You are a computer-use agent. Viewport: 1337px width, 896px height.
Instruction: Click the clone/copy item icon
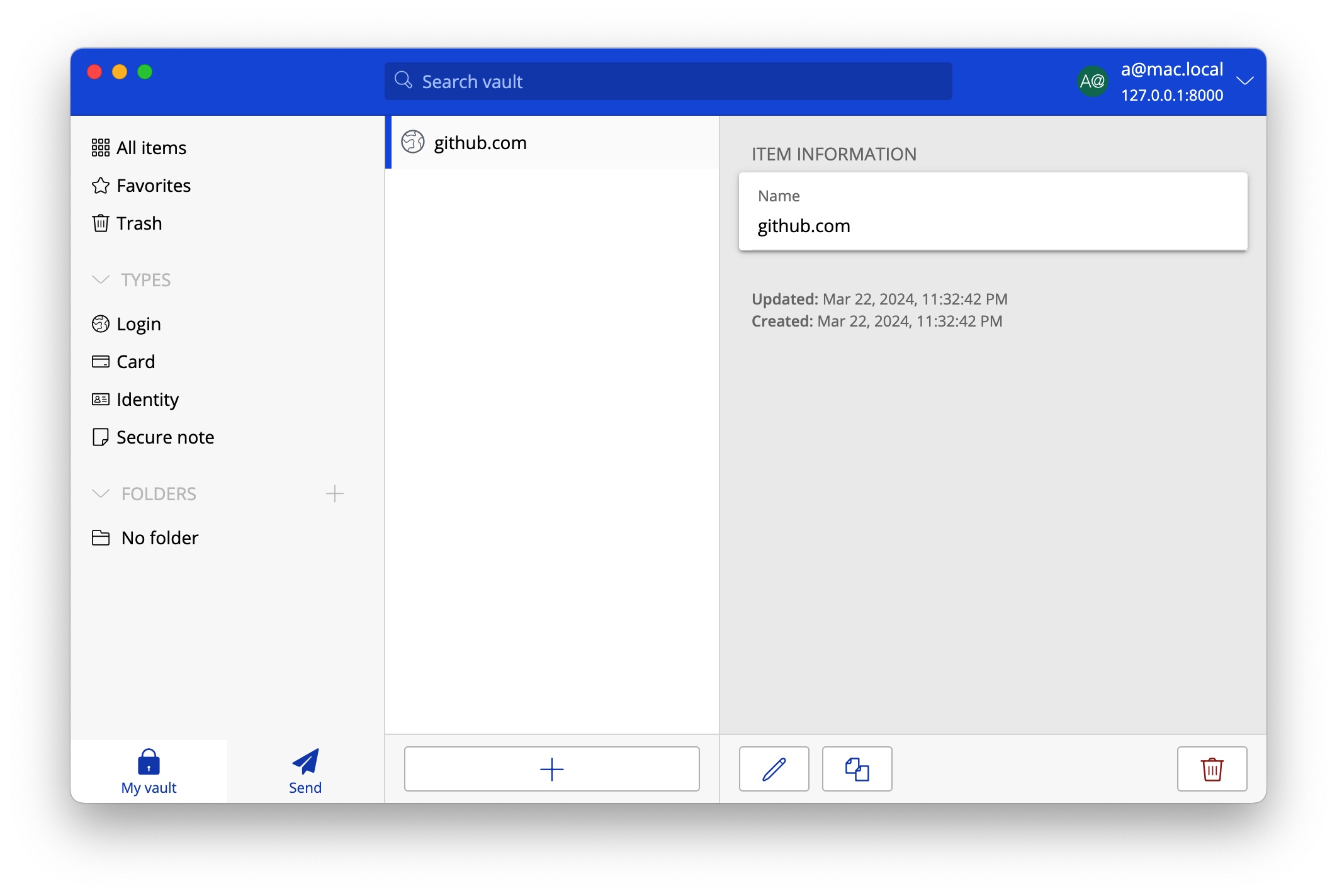[x=855, y=769]
